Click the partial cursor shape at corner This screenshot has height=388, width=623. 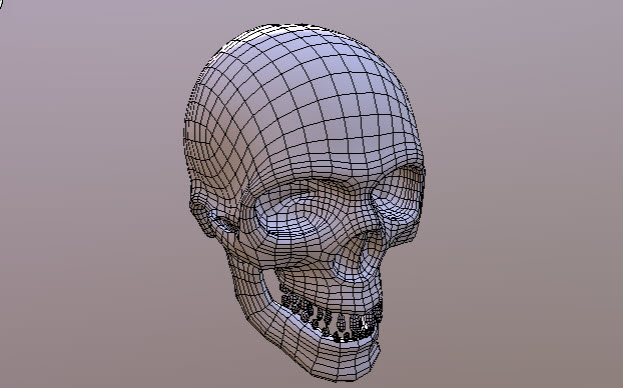2,5
